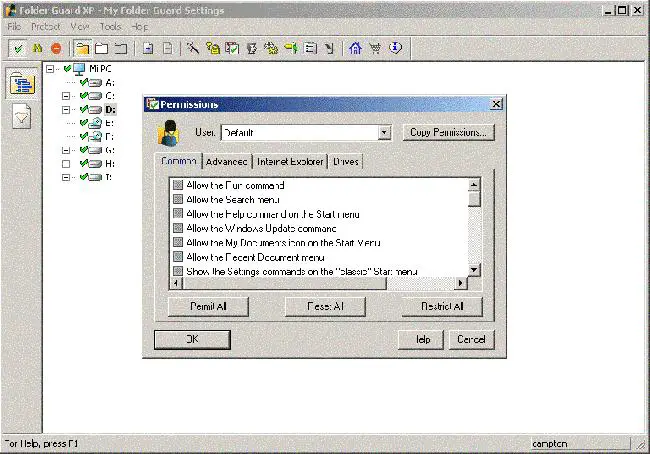
Task: Click the permissions list scroll-up arrow
Action: (474, 185)
